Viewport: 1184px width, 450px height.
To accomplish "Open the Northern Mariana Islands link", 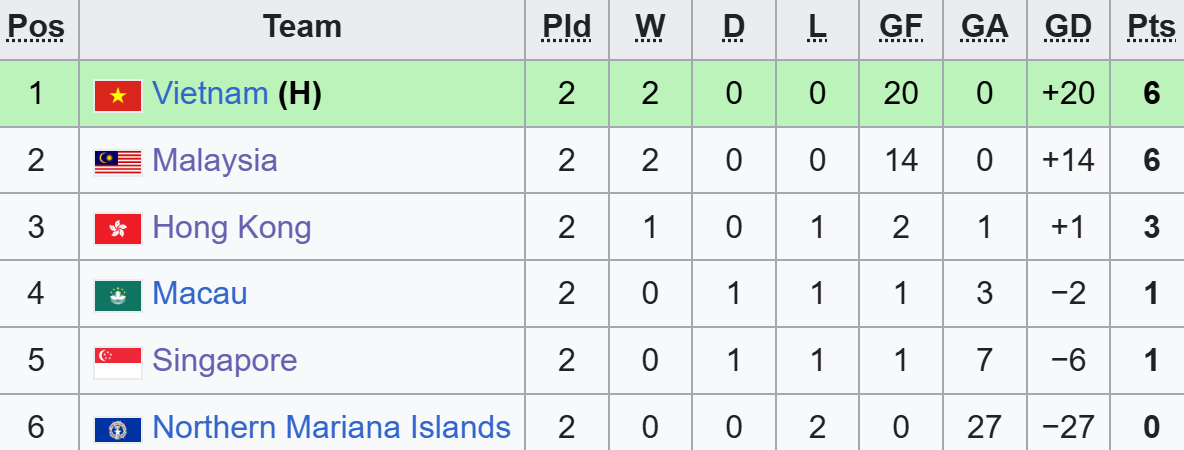I will coord(331,427).
